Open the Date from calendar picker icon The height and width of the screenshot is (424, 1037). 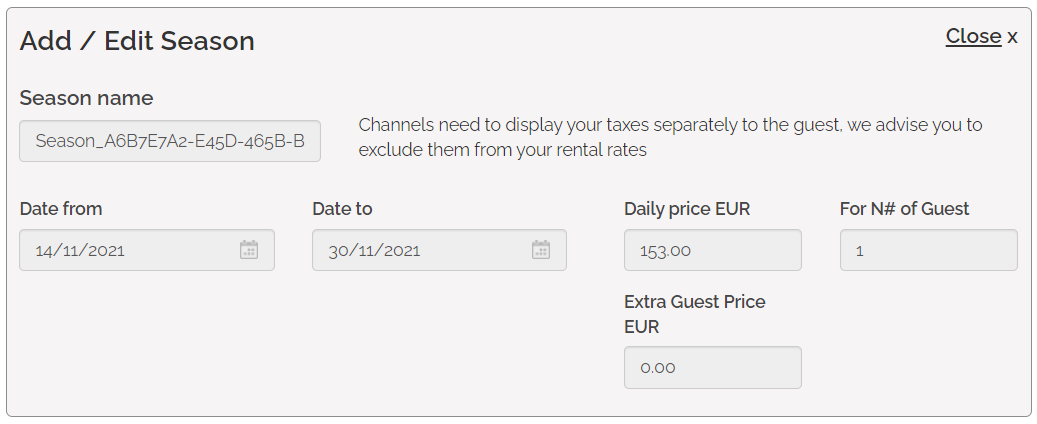[x=249, y=250]
